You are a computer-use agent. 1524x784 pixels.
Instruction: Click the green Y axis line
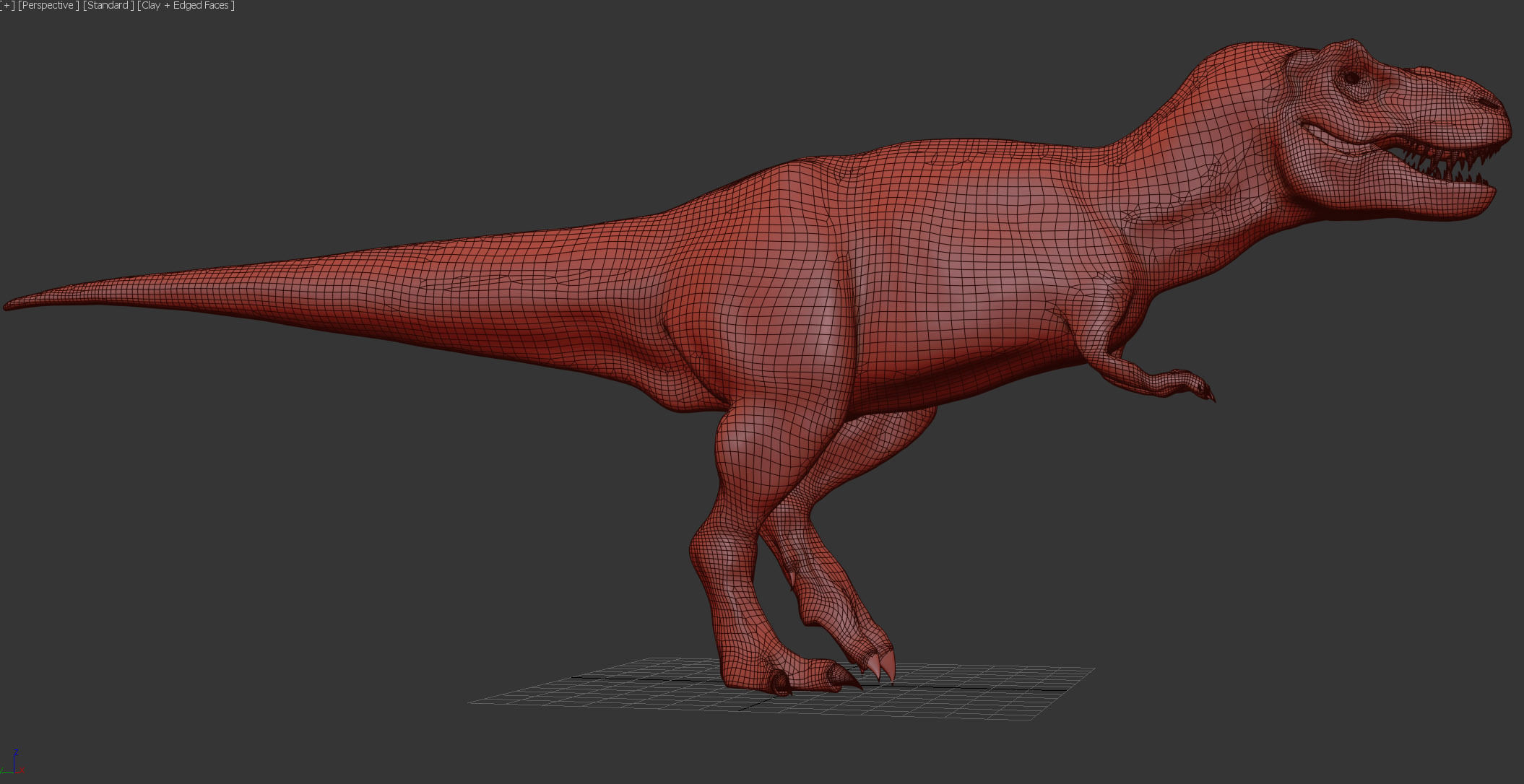pos(7,773)
